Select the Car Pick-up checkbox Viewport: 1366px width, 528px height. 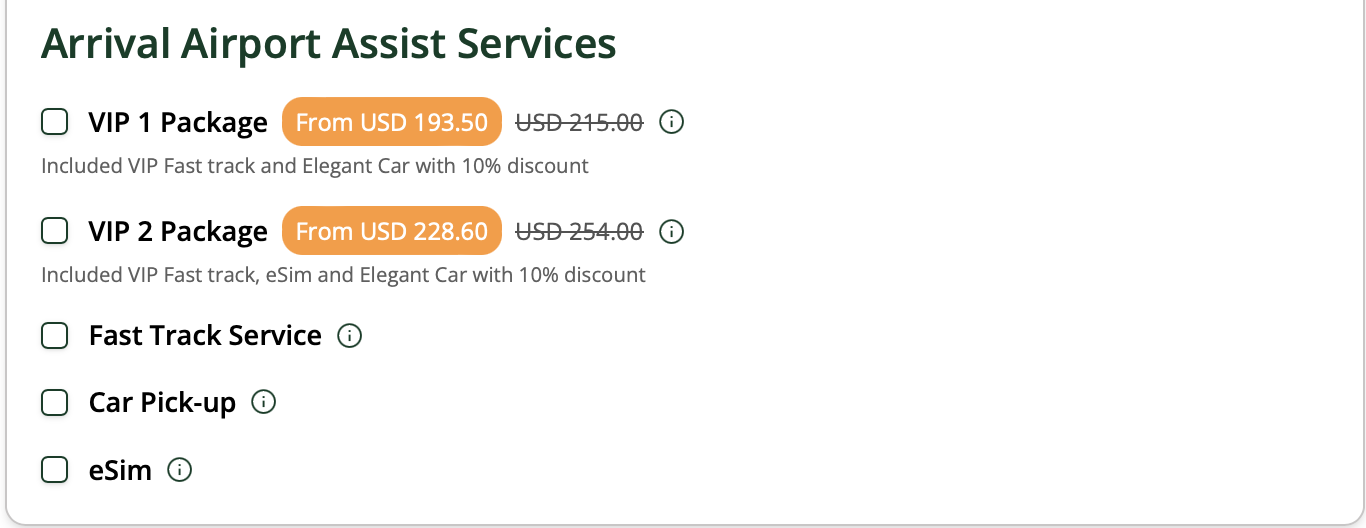pyautogui.click(x=54, y=403)
